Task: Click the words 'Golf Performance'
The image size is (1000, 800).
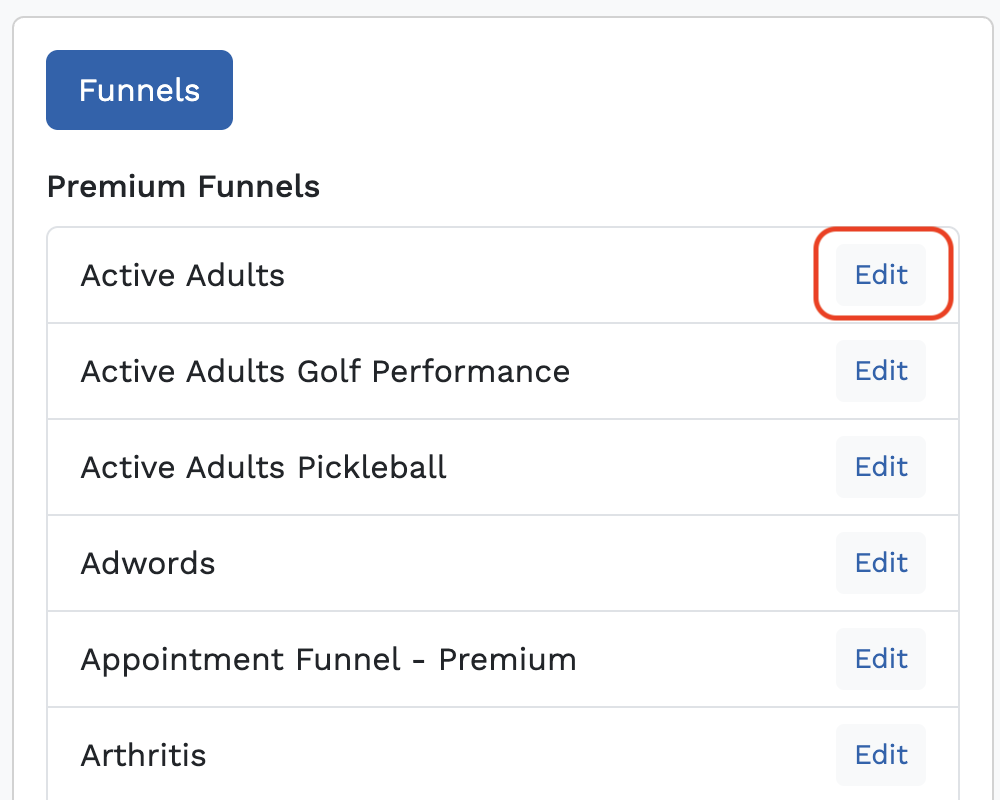Action: click(433, 371)
